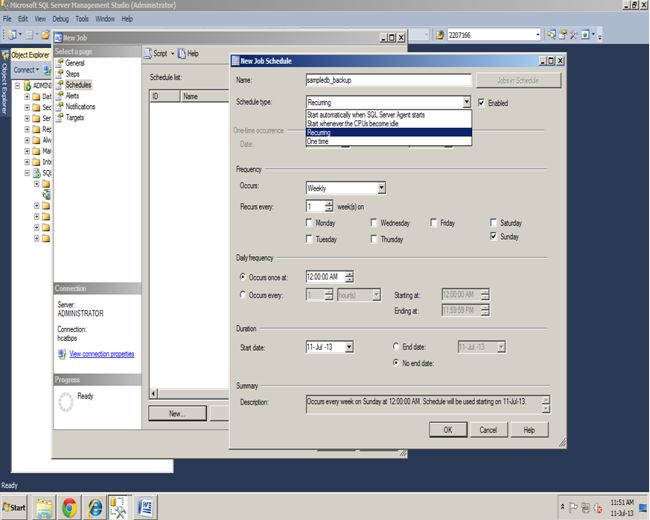
Task: Open the Debug menu
Action: [x=61, y=19]
